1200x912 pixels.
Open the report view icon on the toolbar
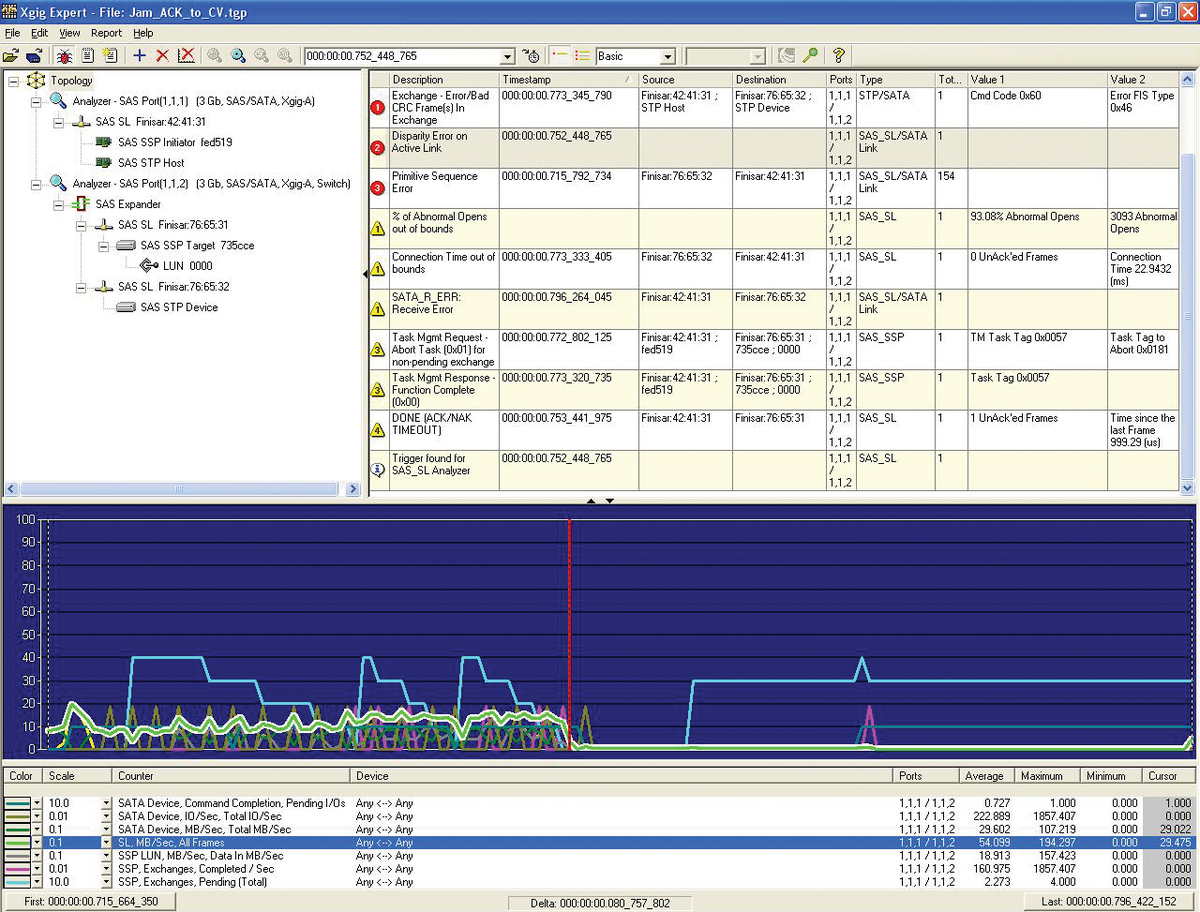[x=88, y=56]
